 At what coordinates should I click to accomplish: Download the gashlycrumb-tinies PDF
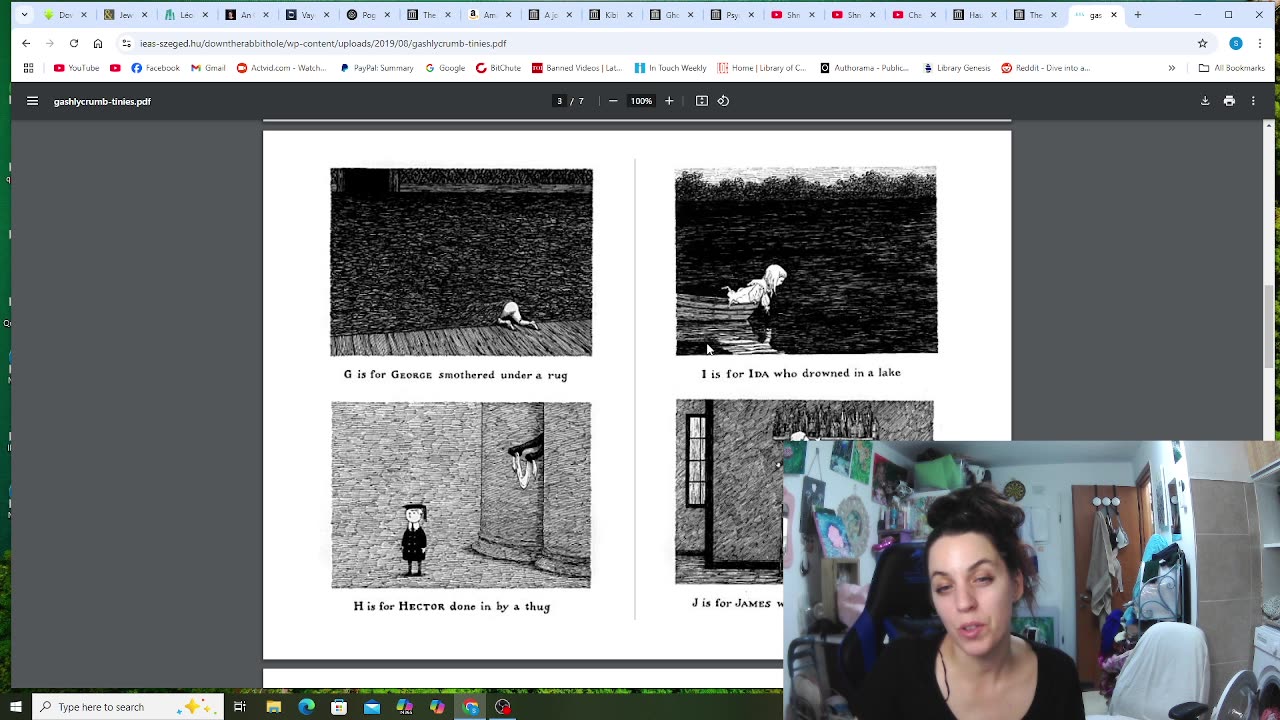[1205, 101]
